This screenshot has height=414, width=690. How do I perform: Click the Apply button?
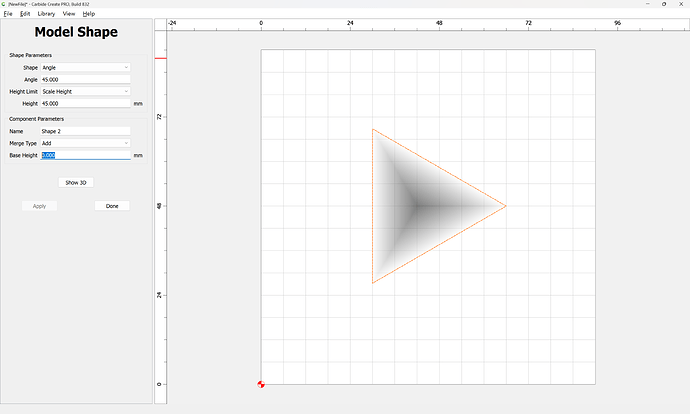39,206
